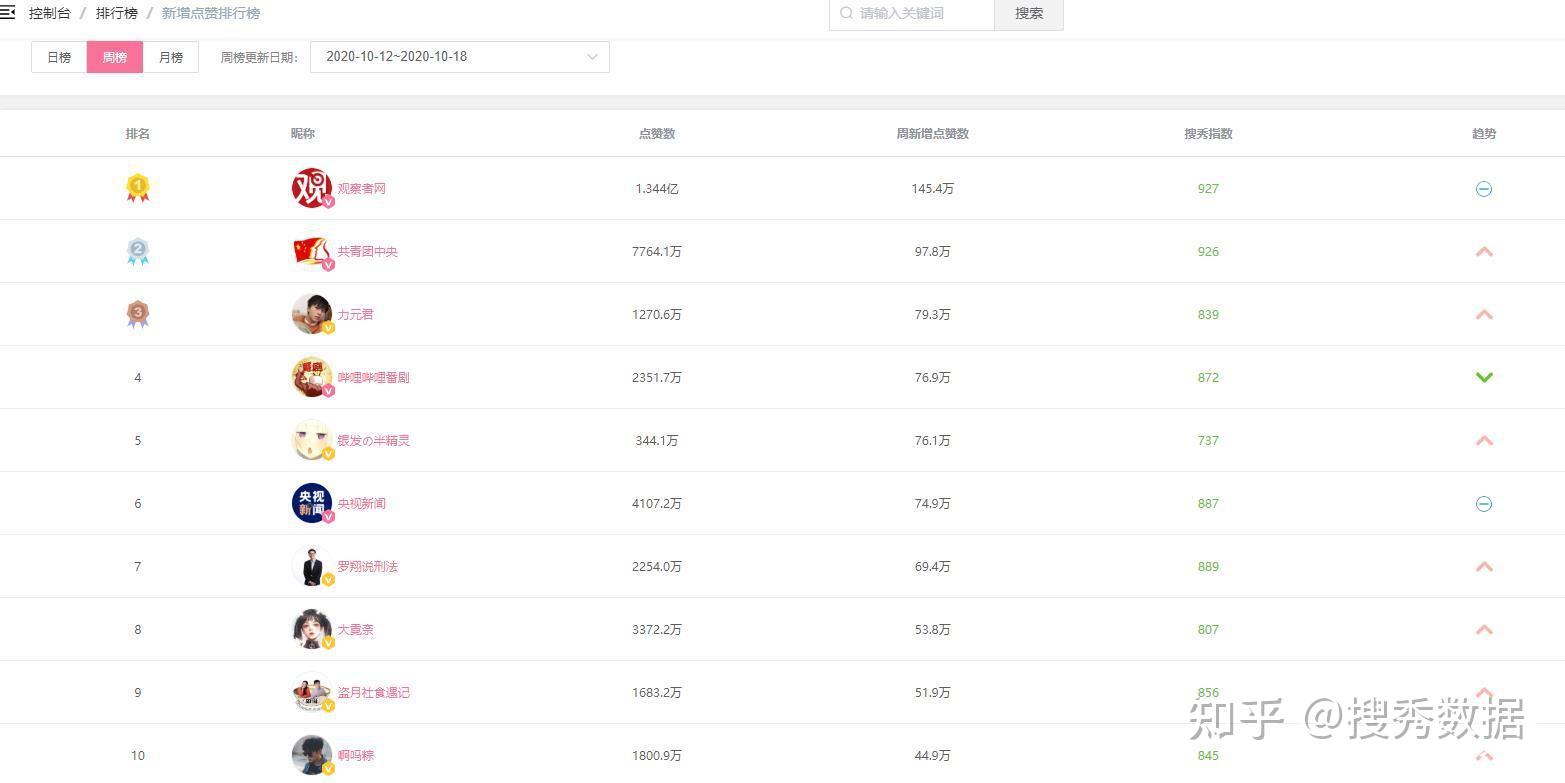Go to 控制台 in breadcrumb
The width and height of the screenshot is (1565, 783).
coord(50,13)
